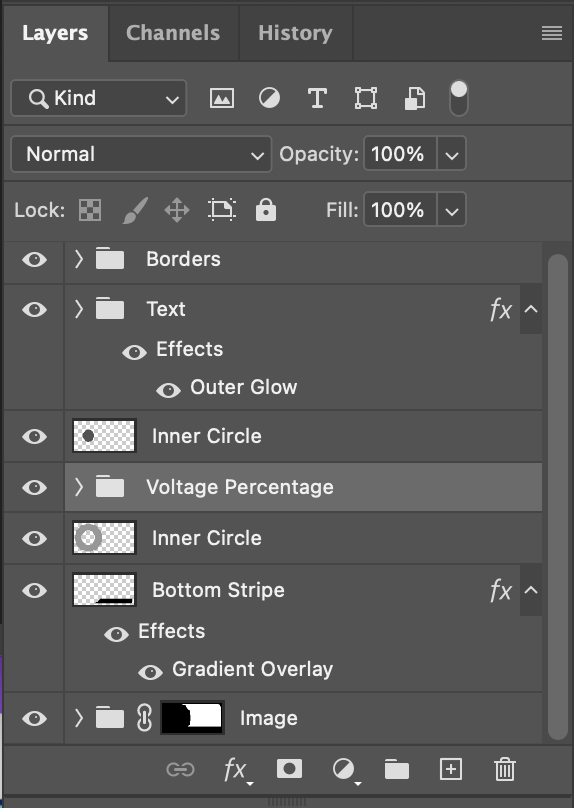Toggle Gradient Overlay effect visibility

pyautogui.click(x=150, y=671)
